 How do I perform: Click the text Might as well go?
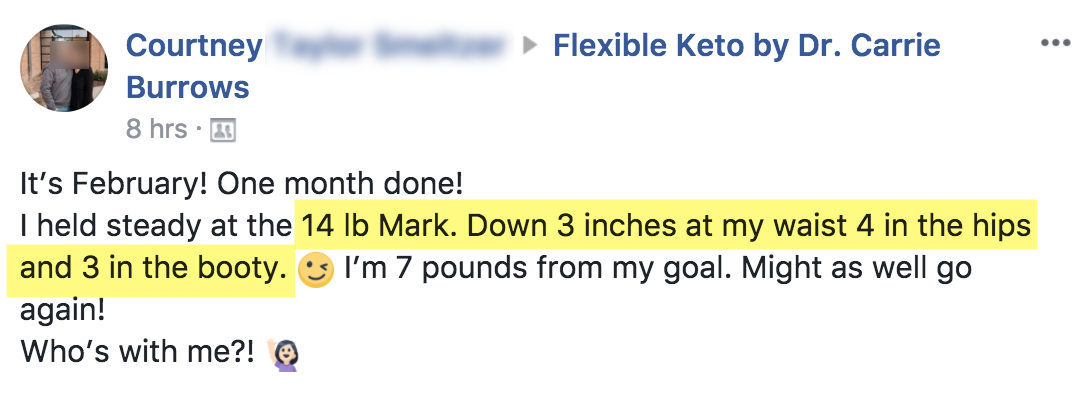click(x=856, y=268)
